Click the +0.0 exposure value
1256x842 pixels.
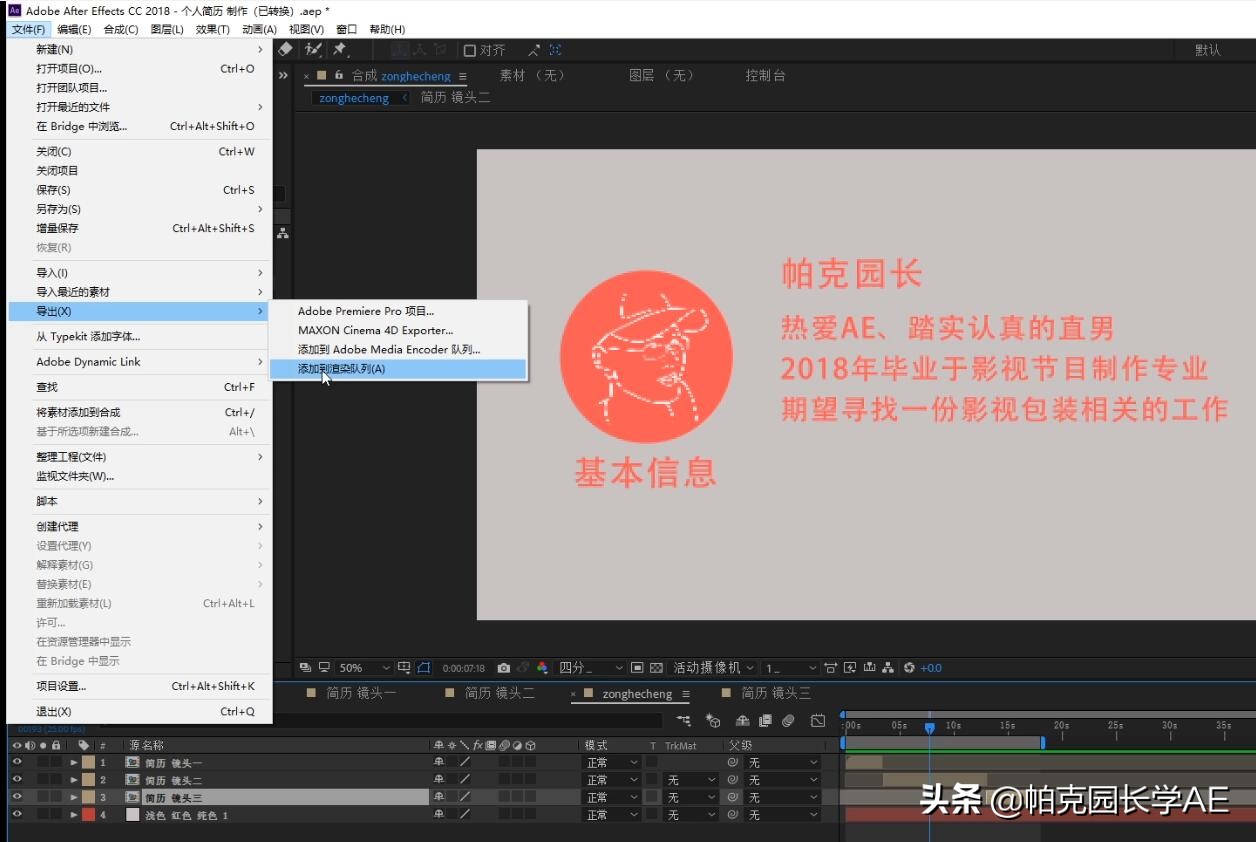931,668
